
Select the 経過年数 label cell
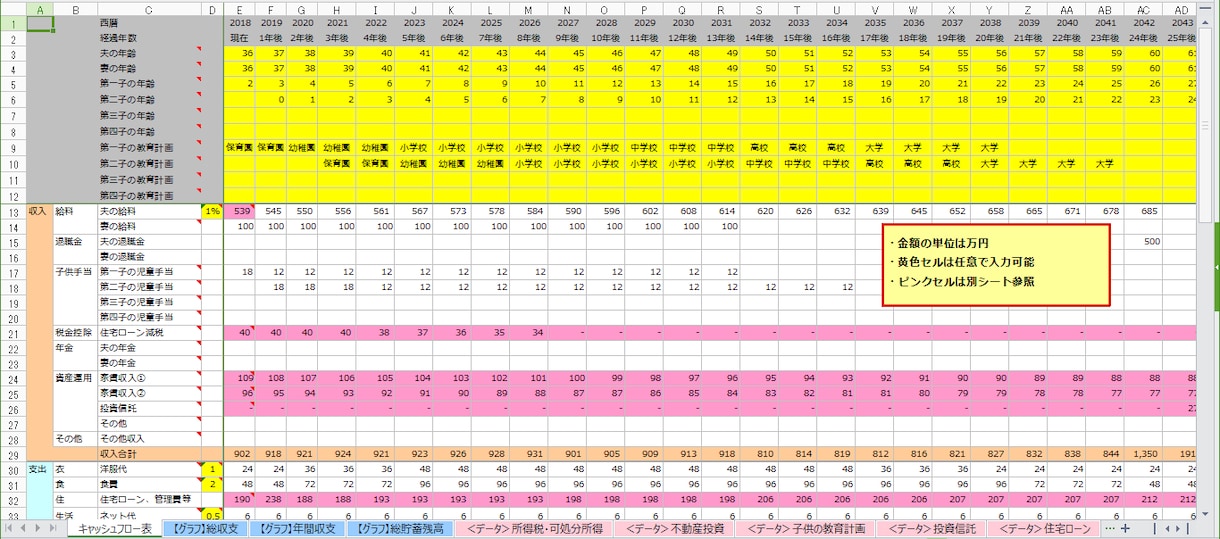[148, 37]
